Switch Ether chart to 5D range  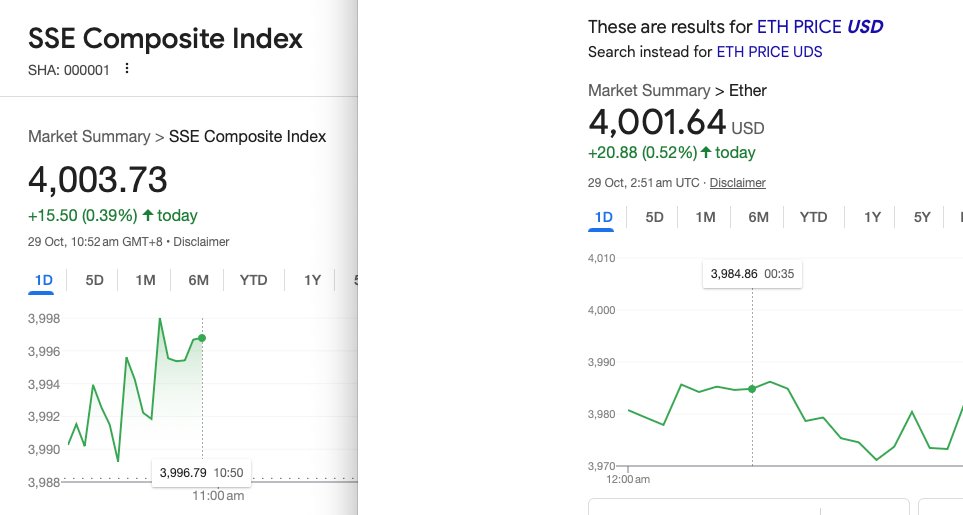point(654,217)
